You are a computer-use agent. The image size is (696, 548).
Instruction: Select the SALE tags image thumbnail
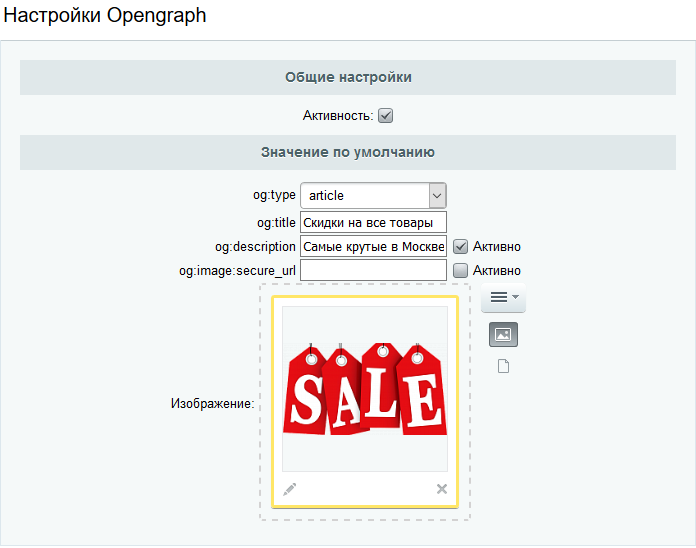click(x=365, y=389)
